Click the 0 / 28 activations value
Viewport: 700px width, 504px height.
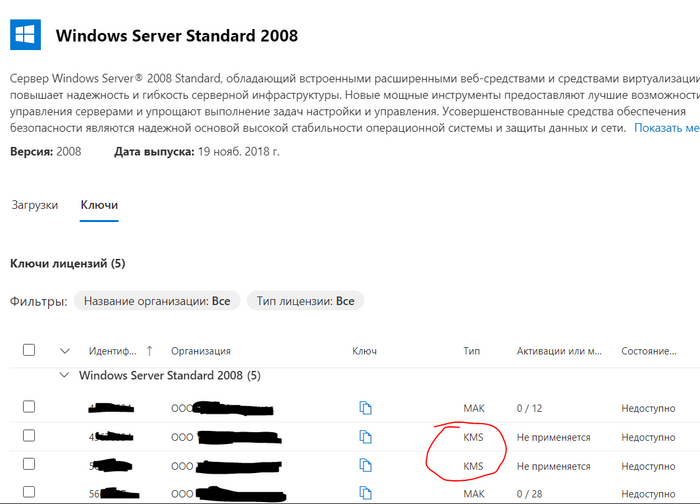[x=529, y=494]
